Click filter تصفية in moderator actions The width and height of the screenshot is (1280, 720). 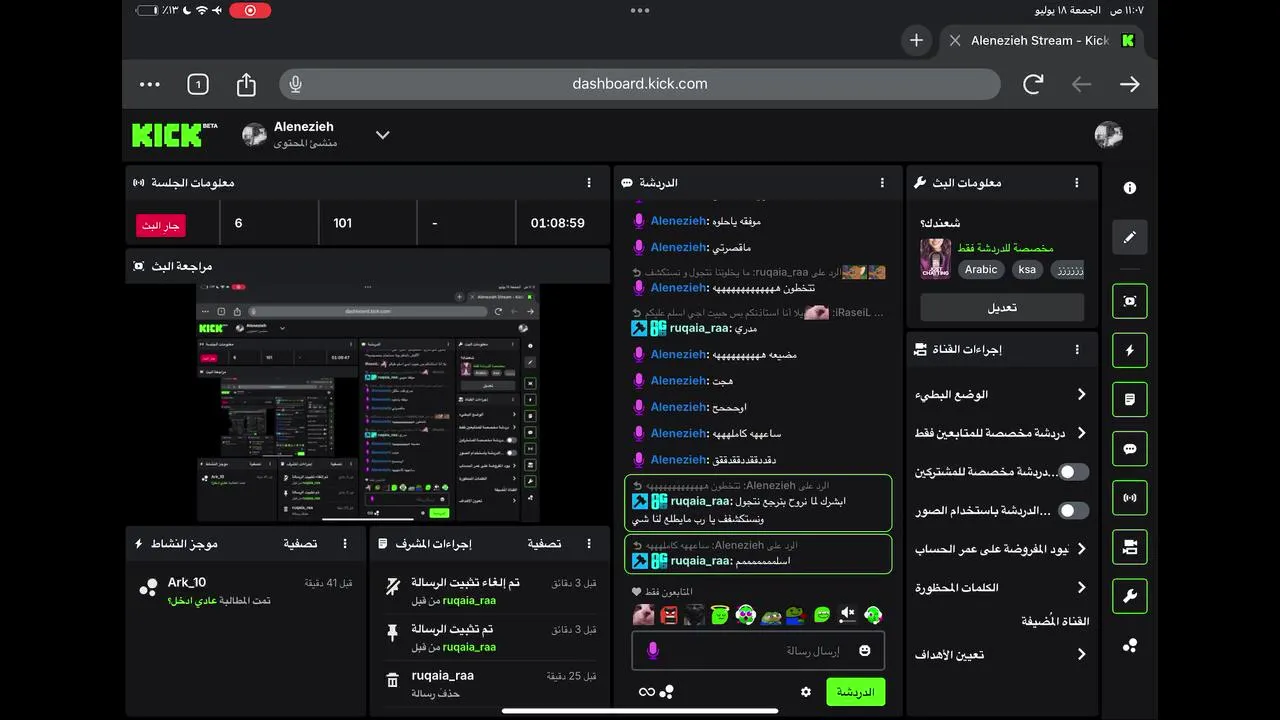pyautogui.click(x=544, y=543)
